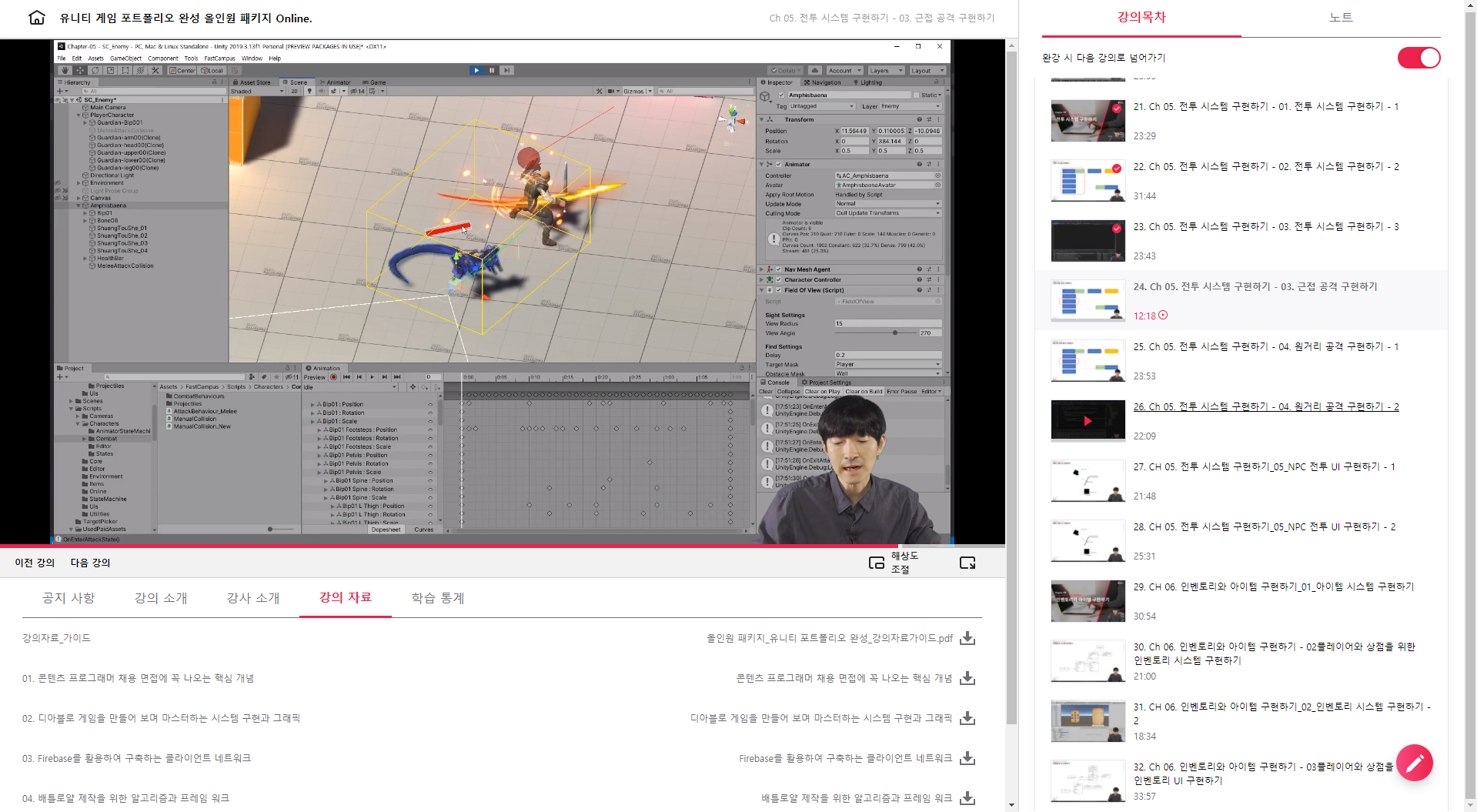This screenshot has width=1477, height=812.
Task: Toggle the Static checkbox in Inspector
Action: click(x=916, y=95)
